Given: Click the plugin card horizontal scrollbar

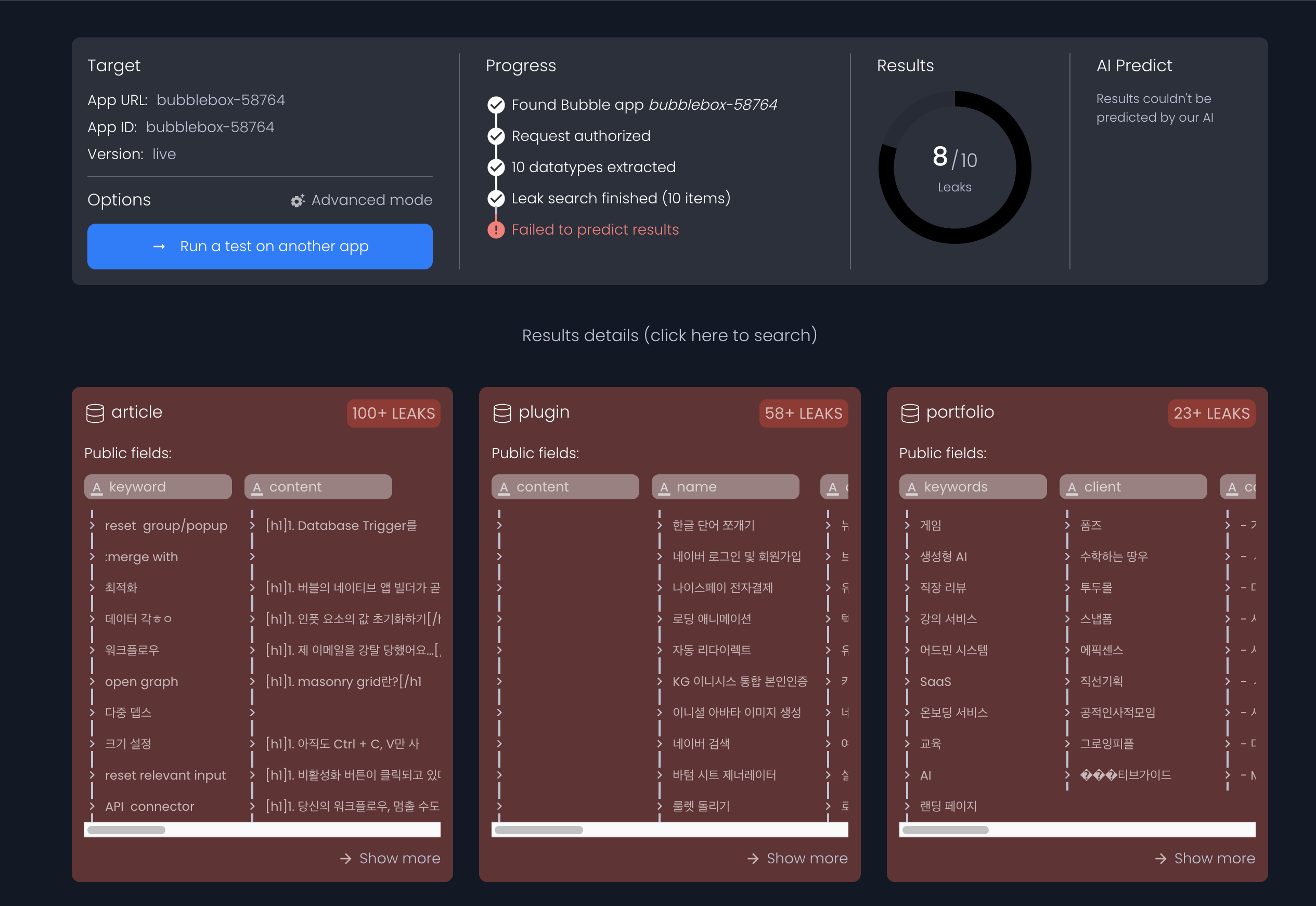Looking at the screenshot, I should pyautogui.click(x=539, y=830).
